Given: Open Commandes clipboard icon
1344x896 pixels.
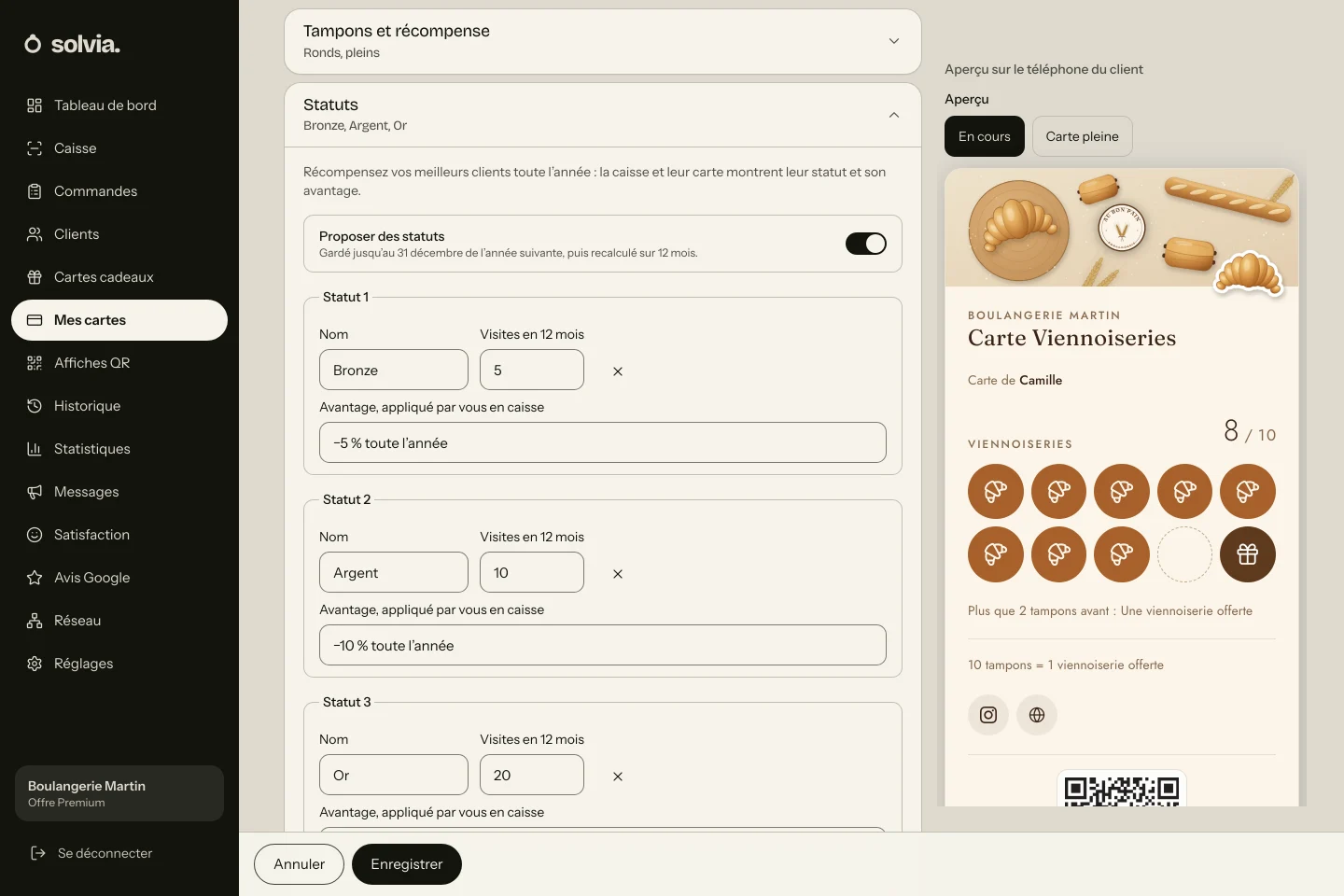Looking at the screenshot, I should point(35,191).
